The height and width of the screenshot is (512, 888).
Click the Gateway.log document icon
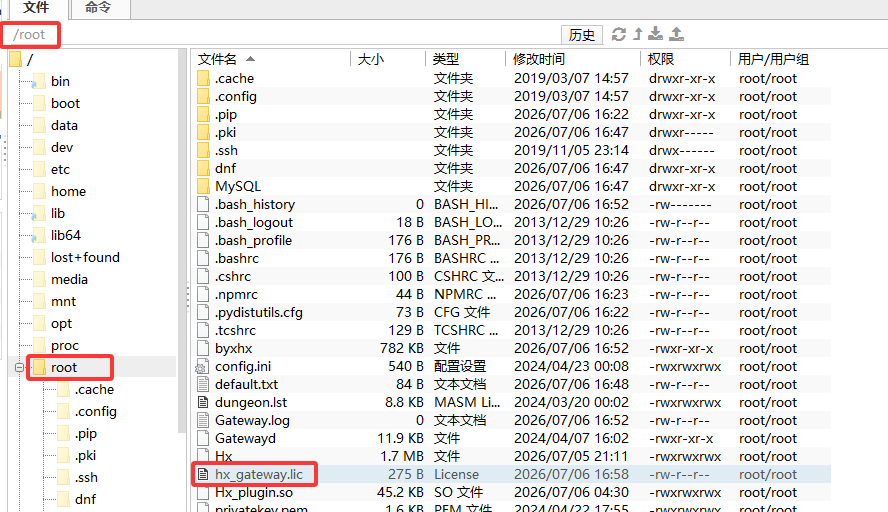click(x=203, y=421)
